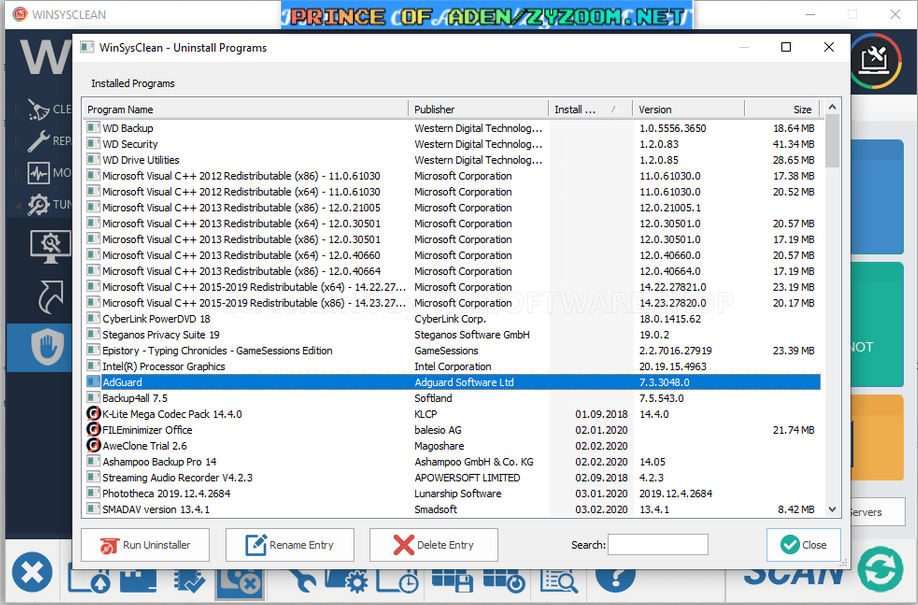Click the folder with gear icon in the bottom toolbar

347,580
